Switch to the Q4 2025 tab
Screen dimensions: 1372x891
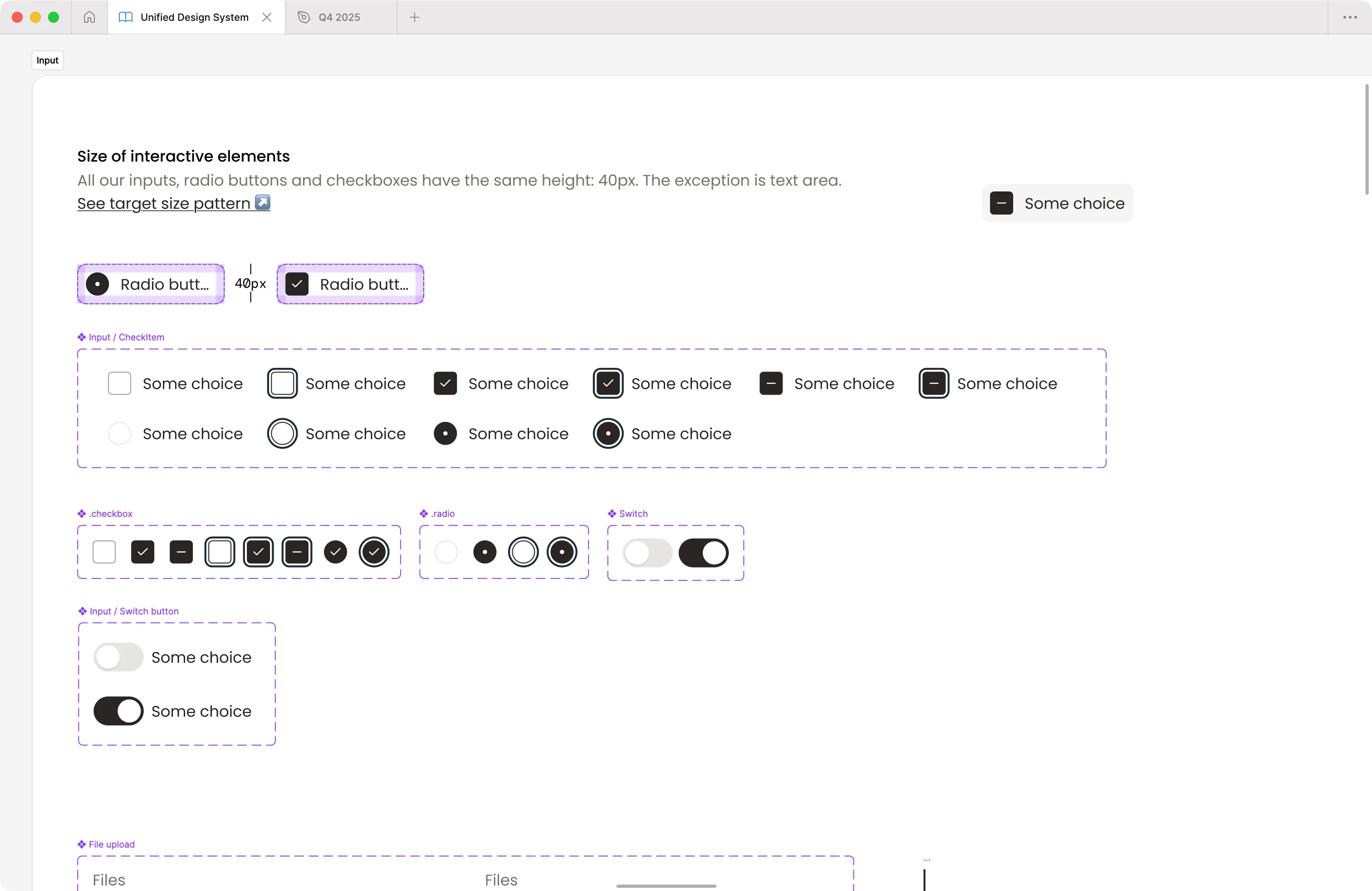339,17
